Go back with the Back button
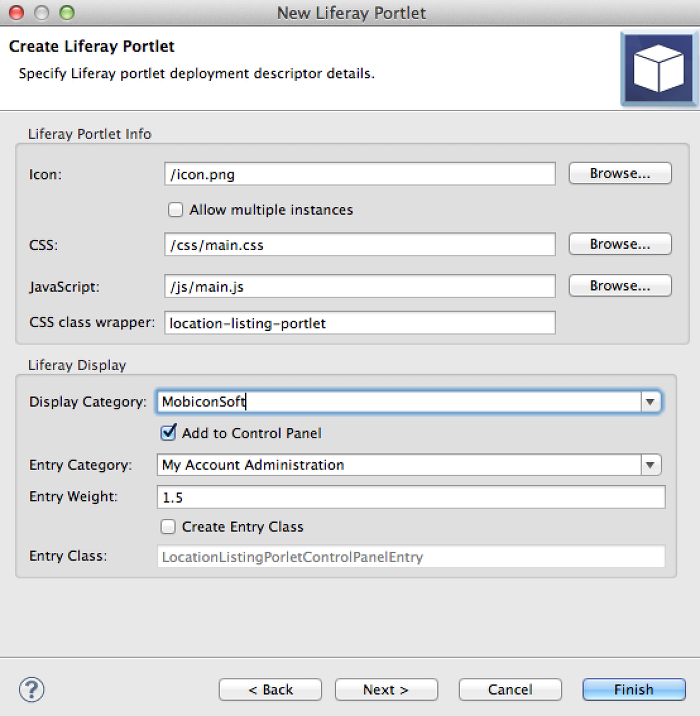This screenshot has width=700, height=716. pos(270,689)
